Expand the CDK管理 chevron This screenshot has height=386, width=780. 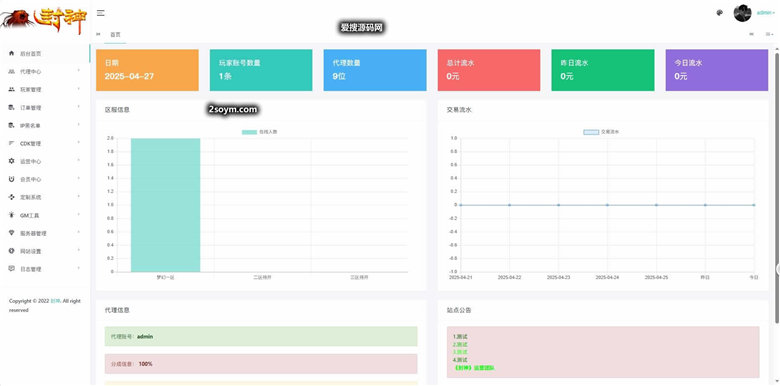79,143
